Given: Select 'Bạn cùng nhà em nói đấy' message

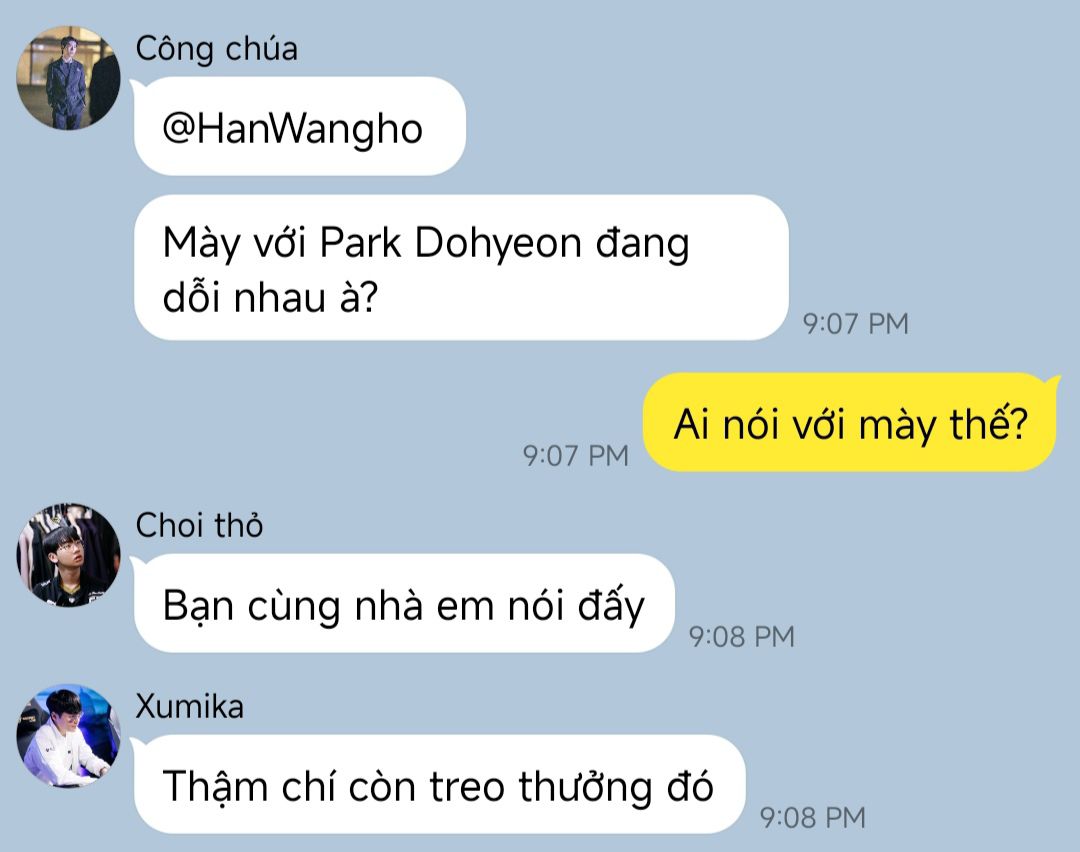Looking at the screenshot, I should (404, 603).
